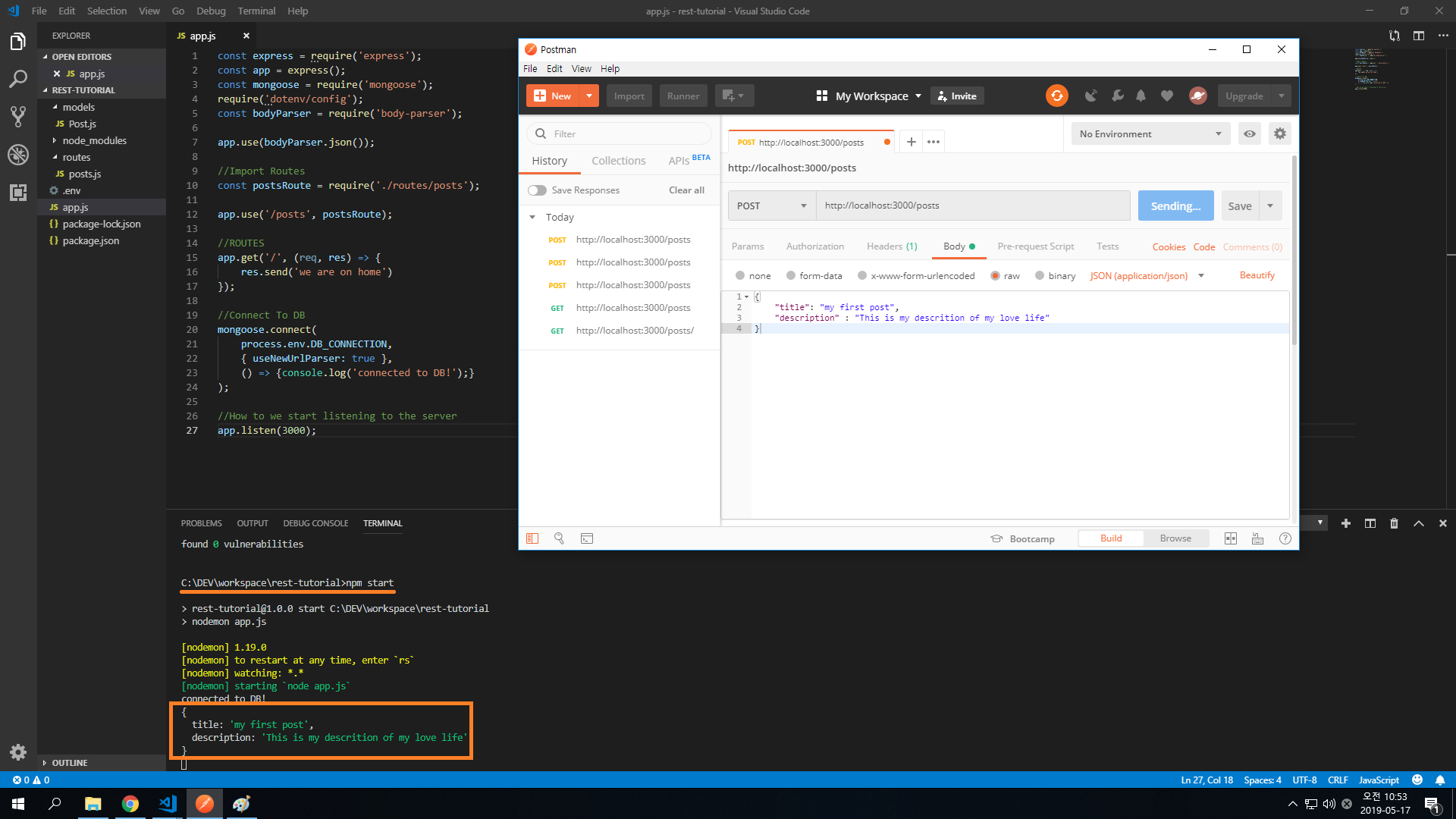
Task: Click the Runner button
Action: coord(683,96)
